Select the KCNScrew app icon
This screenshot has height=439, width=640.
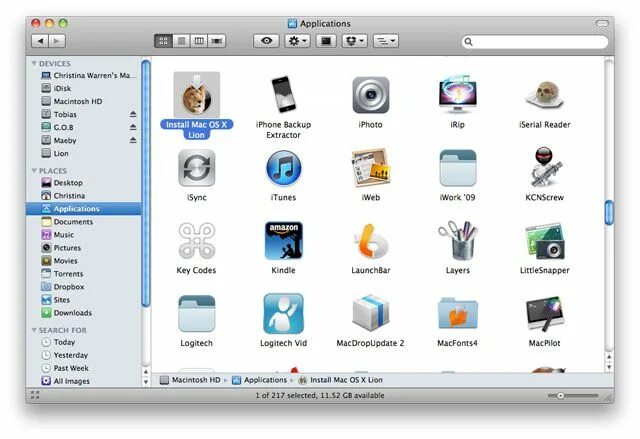click(545, 167)
